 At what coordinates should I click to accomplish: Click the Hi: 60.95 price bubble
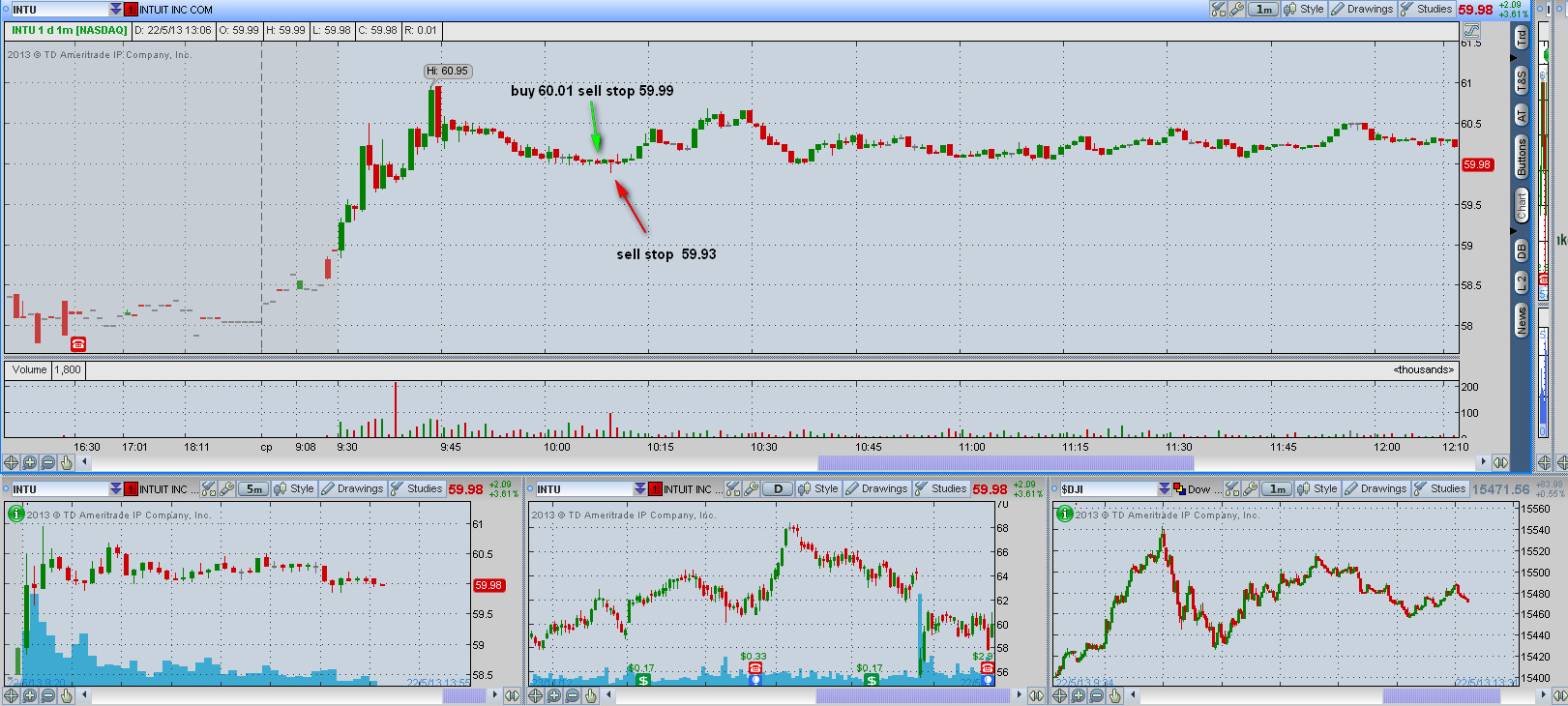(448, 71)
